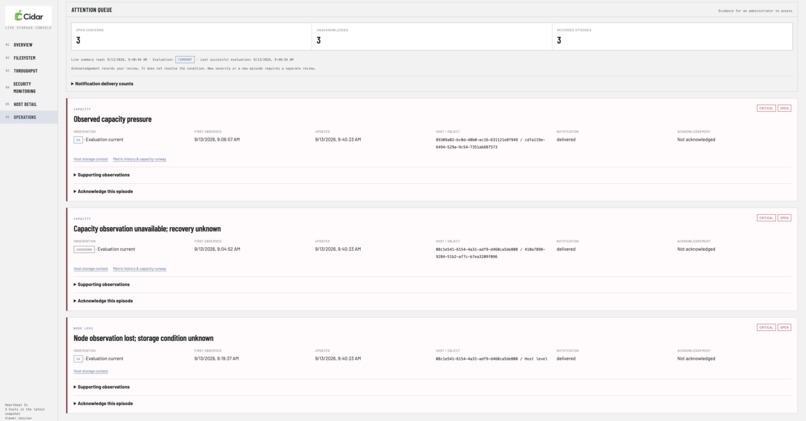Open Host storage context link for Node observation lost
The width and height of the screenshot is (806, 421).
(x=90, y=371)
